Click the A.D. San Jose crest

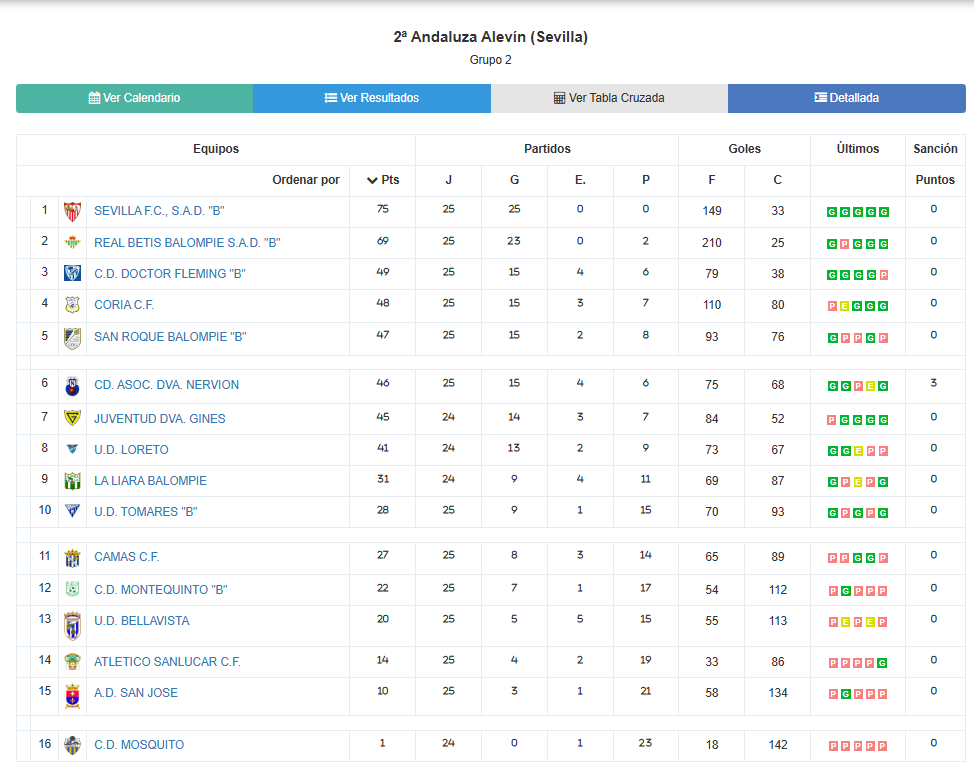point(72,696)
